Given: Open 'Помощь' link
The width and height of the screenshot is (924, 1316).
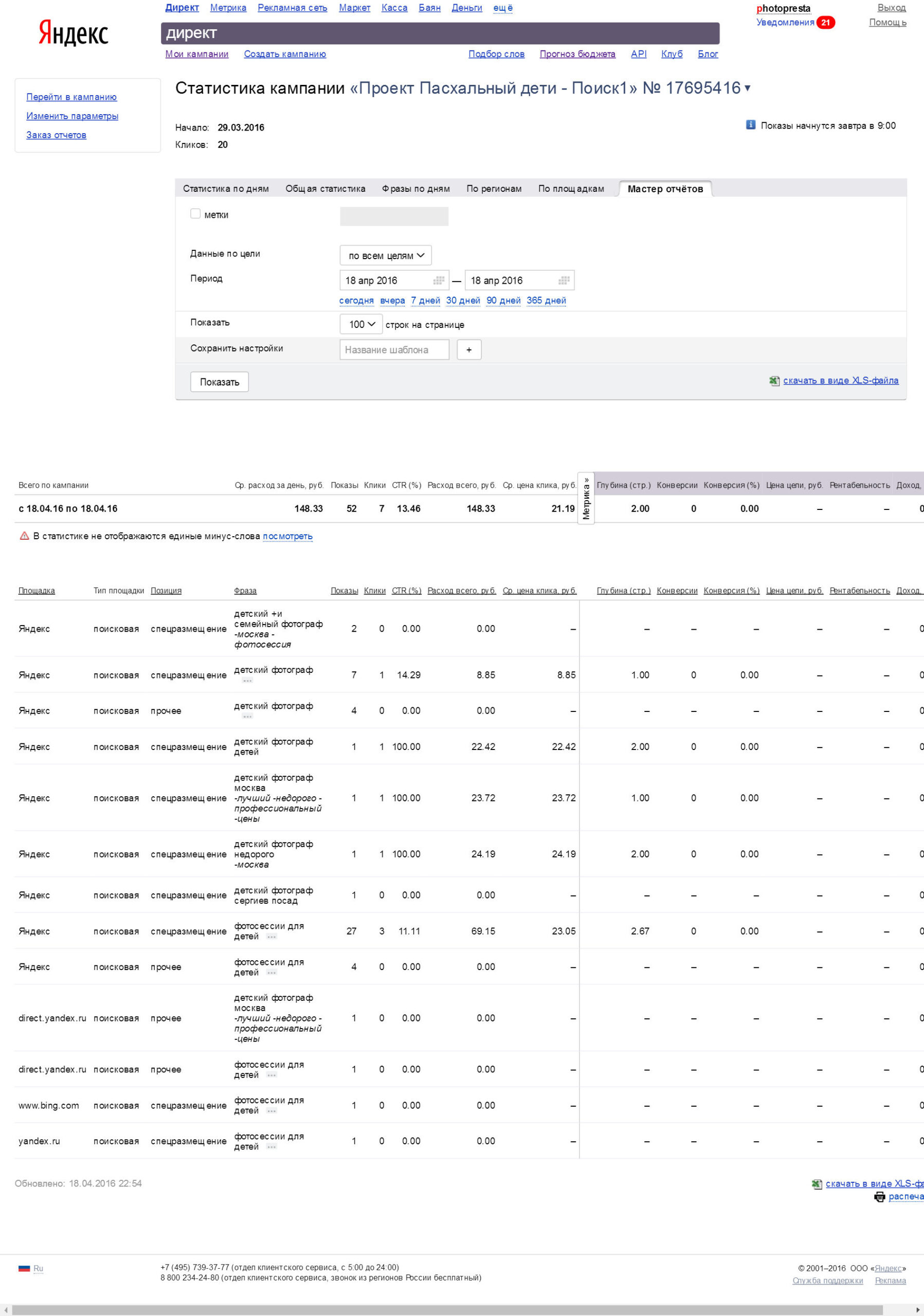Looking at the screenshot, I should [887, 22].
